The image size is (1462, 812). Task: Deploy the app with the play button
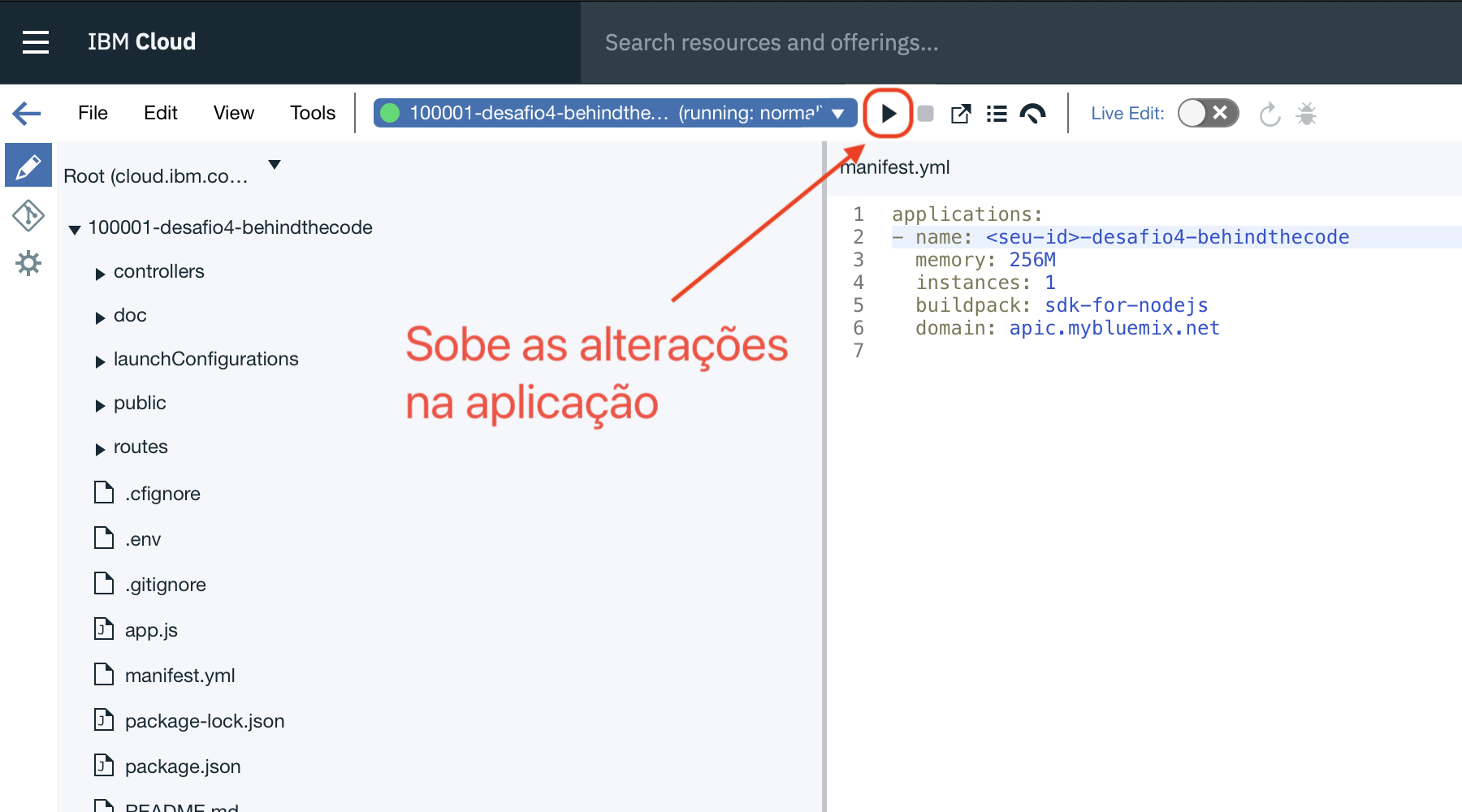coord(889,114)
